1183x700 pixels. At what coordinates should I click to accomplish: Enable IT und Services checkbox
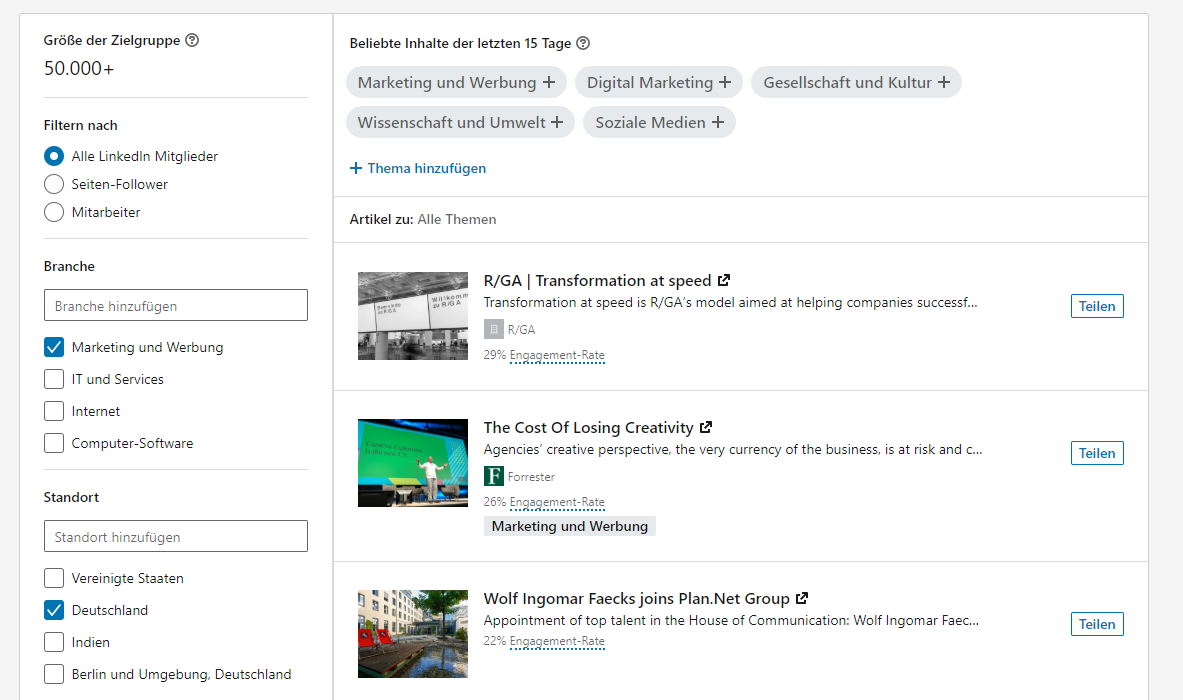pyautogui.click(x=54, y=380)
